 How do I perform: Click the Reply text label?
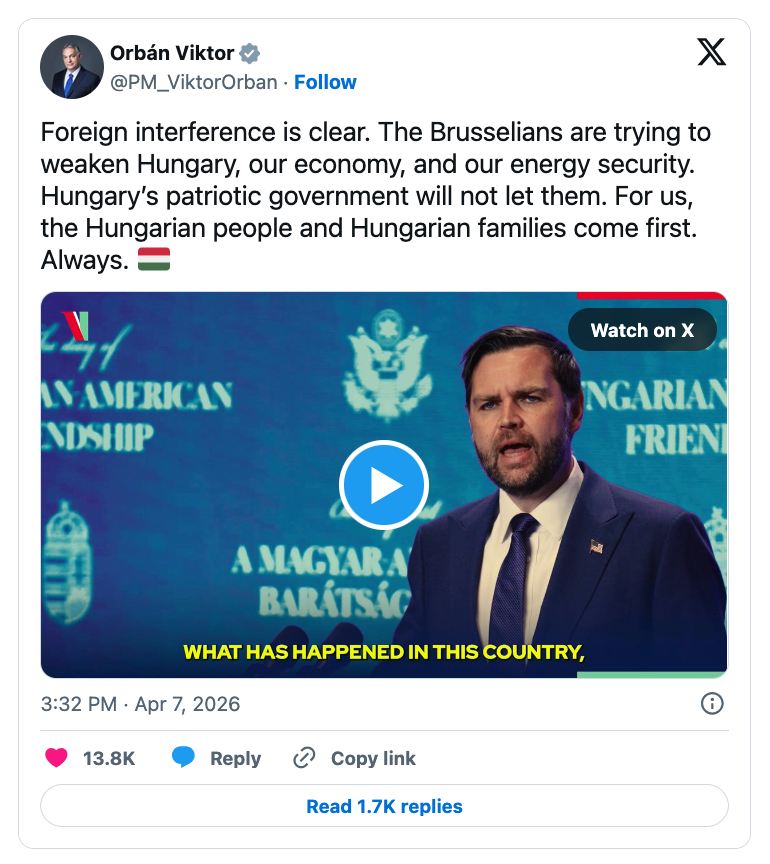(x=235, y=759)
